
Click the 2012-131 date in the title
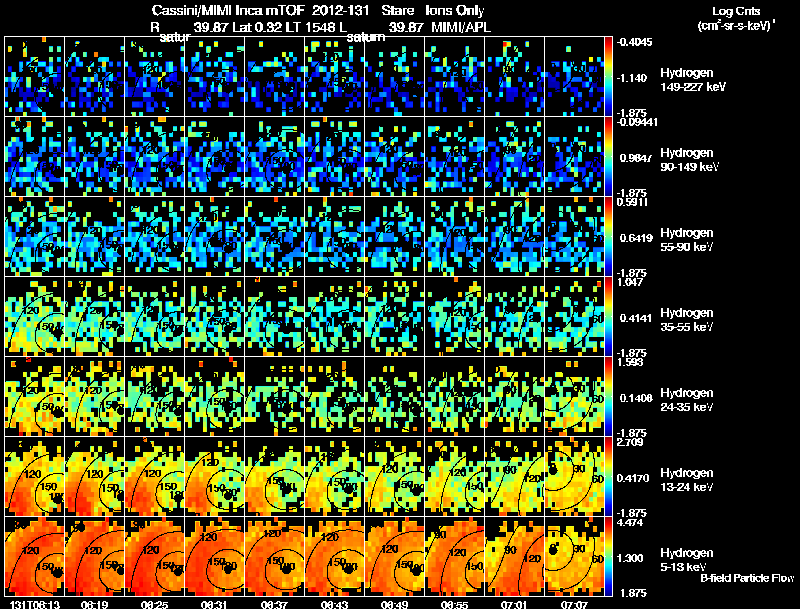pos(341,11)
